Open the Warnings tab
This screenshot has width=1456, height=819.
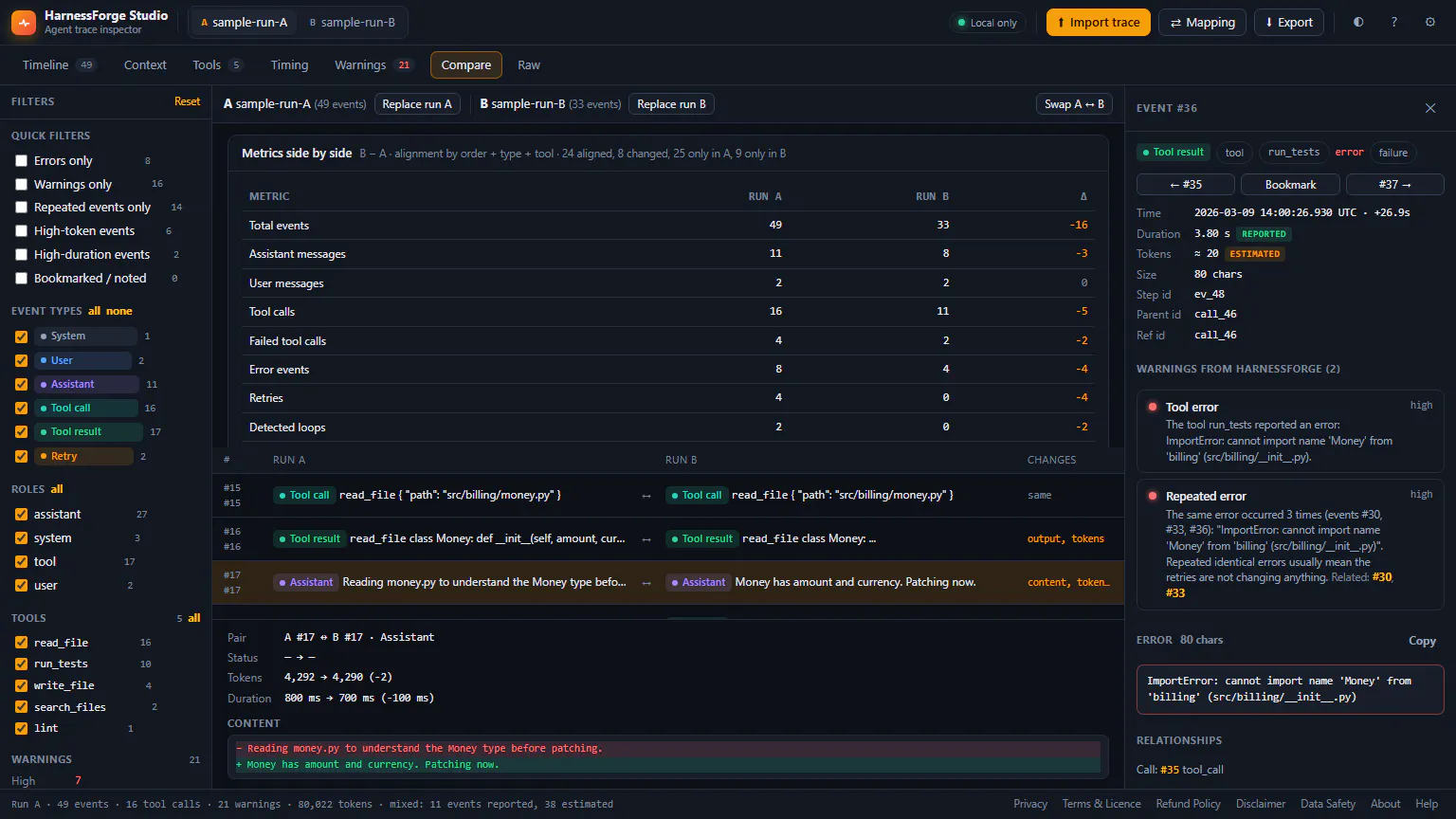373,64
